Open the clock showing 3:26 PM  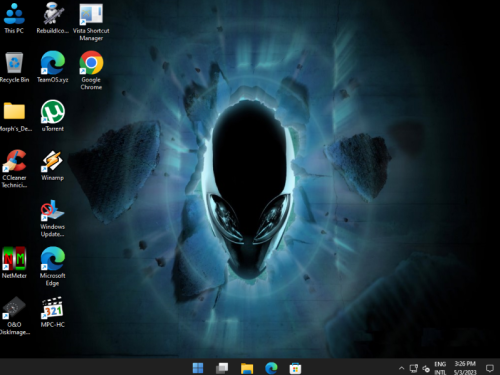coord(465,368)
